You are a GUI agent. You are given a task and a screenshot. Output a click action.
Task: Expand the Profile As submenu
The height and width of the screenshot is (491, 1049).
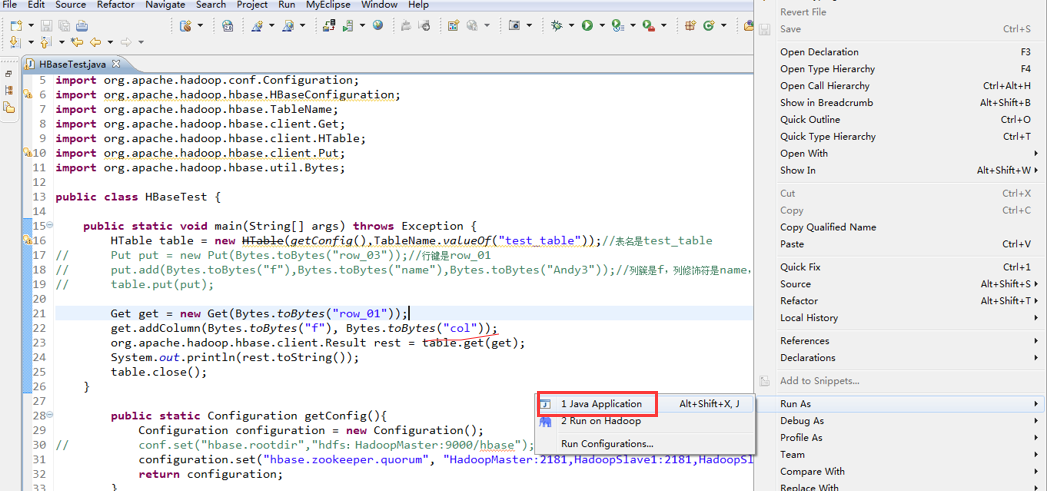(901, 437)
